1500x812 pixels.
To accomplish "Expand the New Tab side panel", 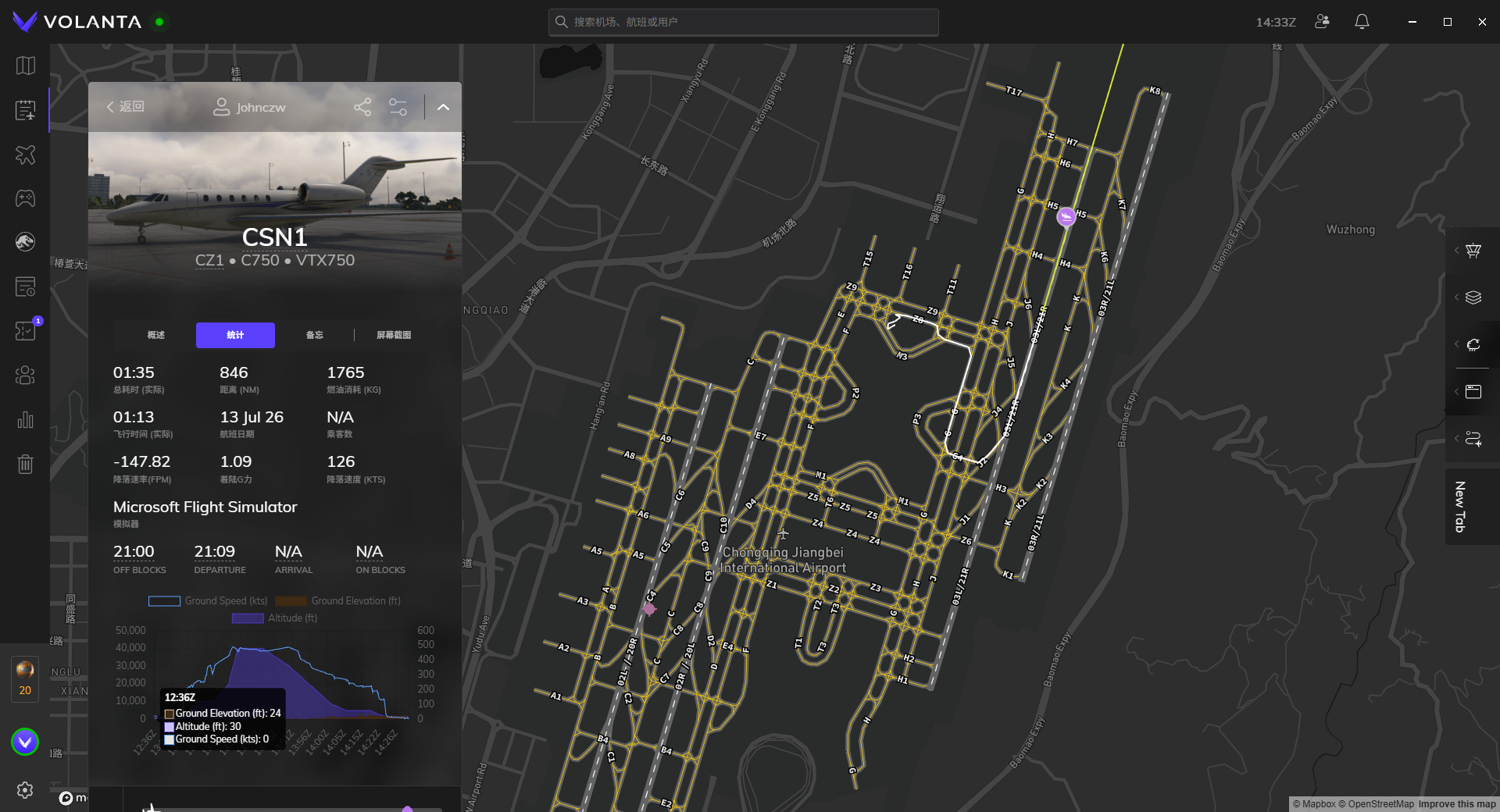I will (x=1459, y=507).
